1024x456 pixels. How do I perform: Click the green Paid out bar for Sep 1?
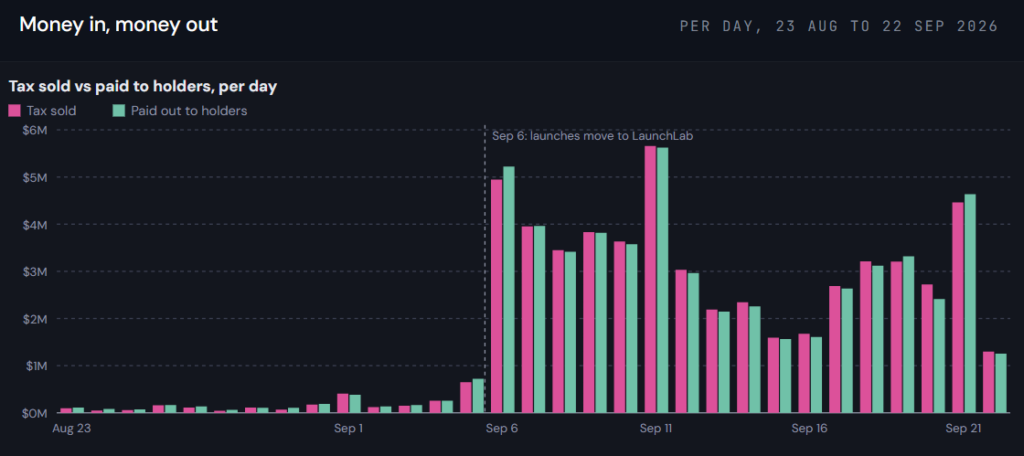[x=355, y=404]
